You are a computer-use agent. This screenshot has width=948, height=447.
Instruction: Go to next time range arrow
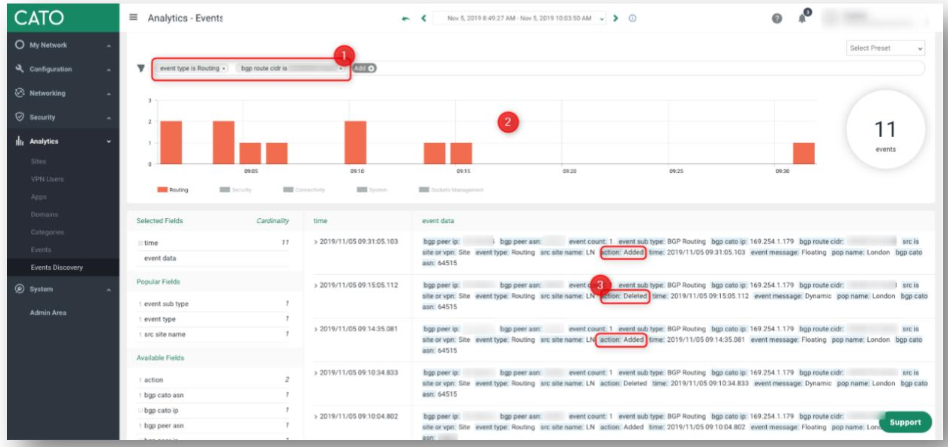[x=615, y=18]
